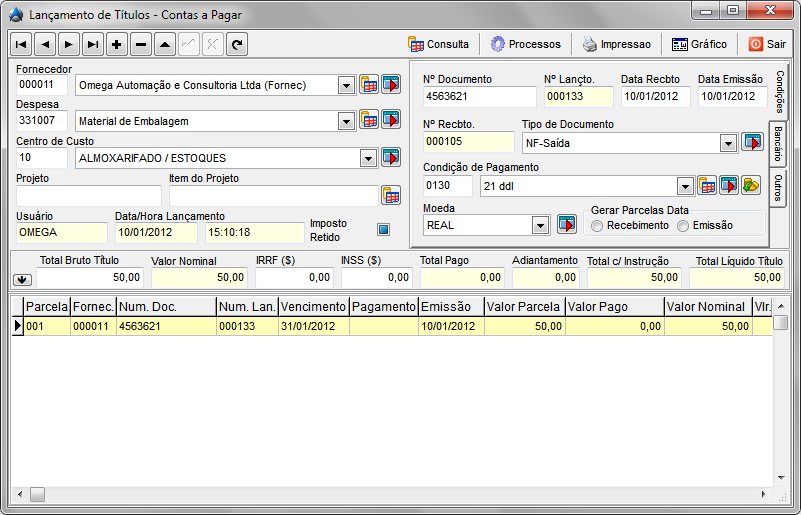Refresh the data with reload icon

pos(237,44)
